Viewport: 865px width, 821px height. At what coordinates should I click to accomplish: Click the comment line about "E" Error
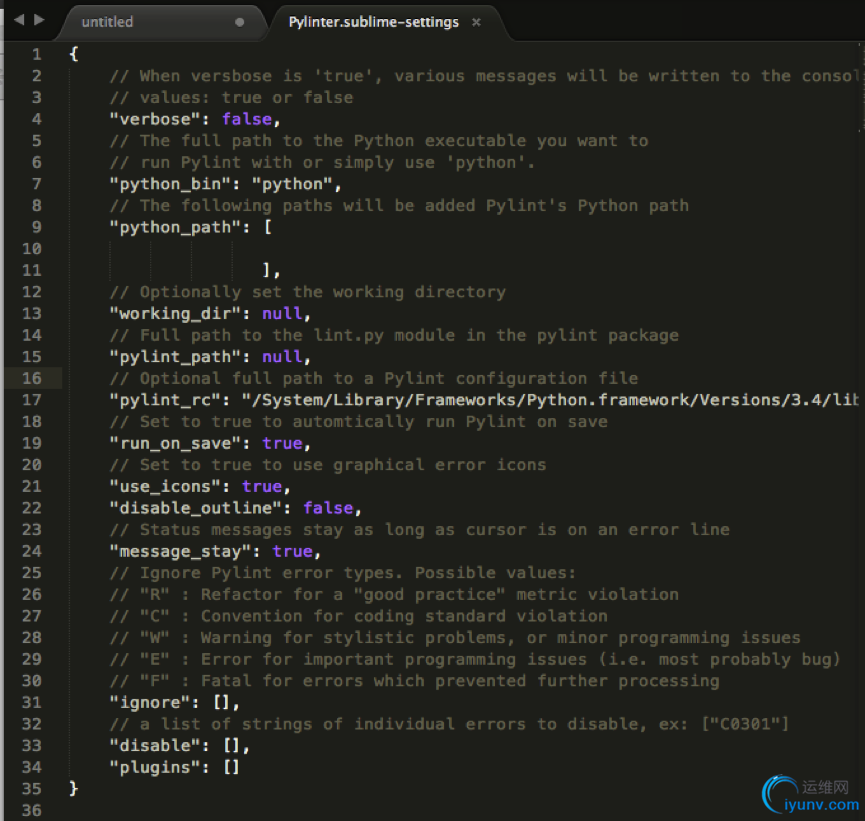point(475,660)
